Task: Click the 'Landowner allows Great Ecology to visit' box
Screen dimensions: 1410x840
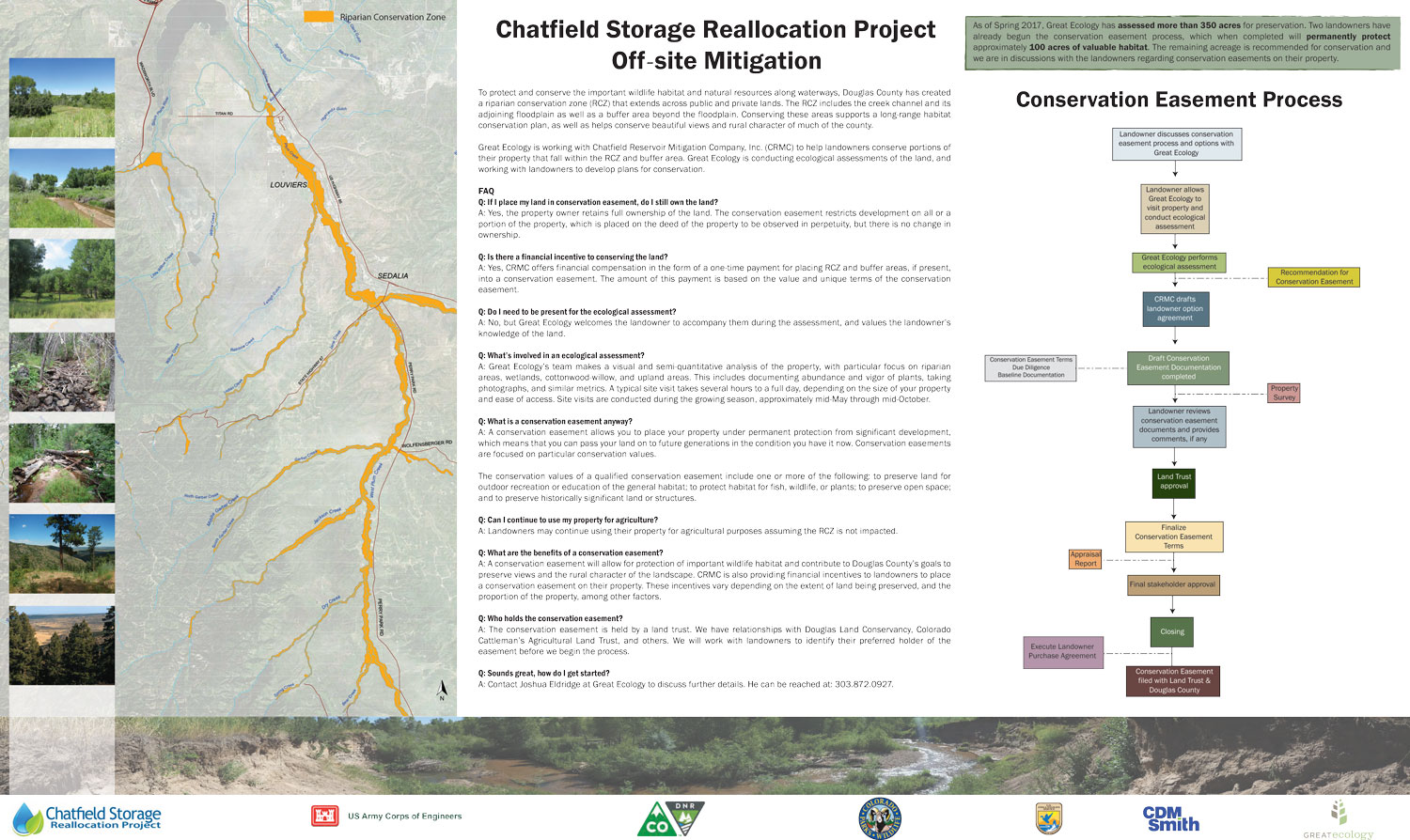Action: (1175, 208)
